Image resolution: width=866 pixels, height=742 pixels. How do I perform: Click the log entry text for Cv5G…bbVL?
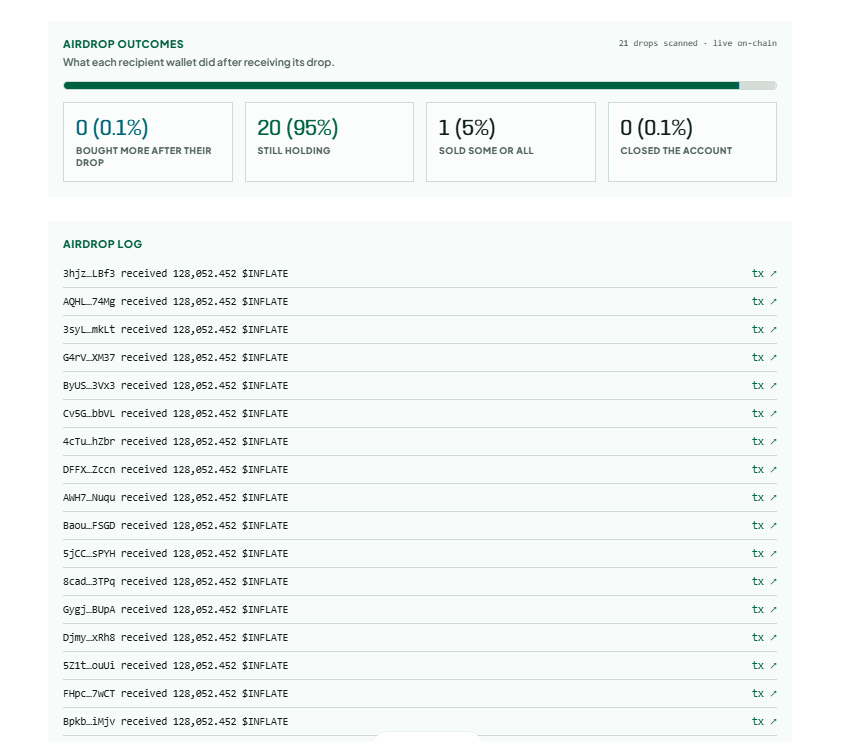click(x=176, y=413)
